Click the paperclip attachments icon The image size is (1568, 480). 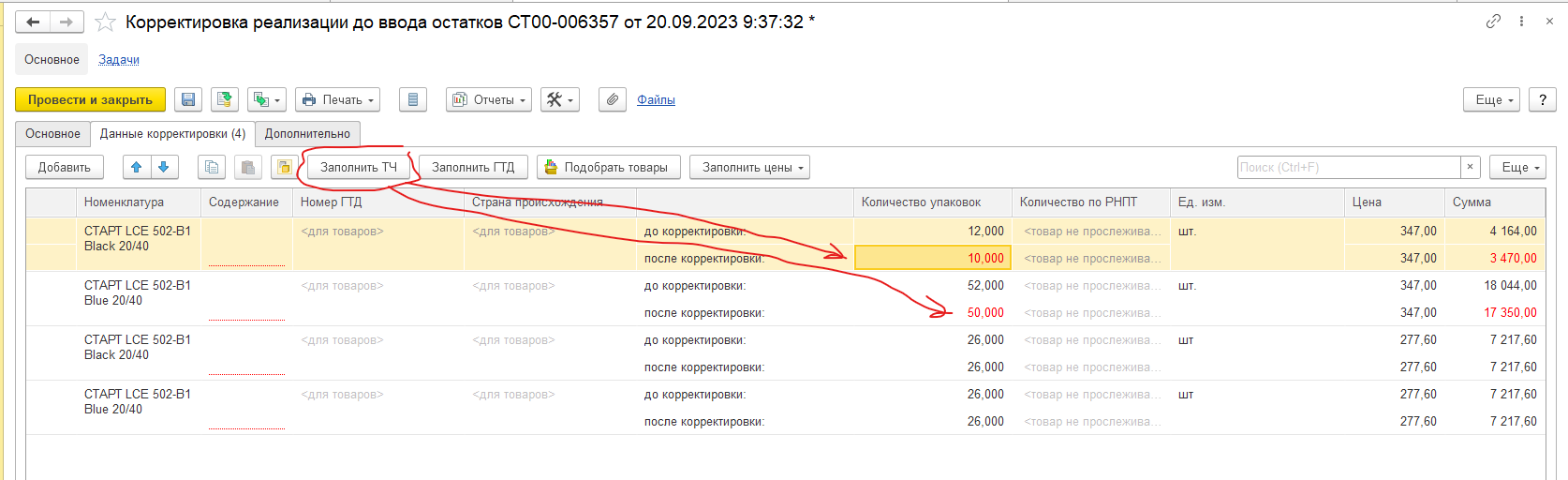[613, 99]
